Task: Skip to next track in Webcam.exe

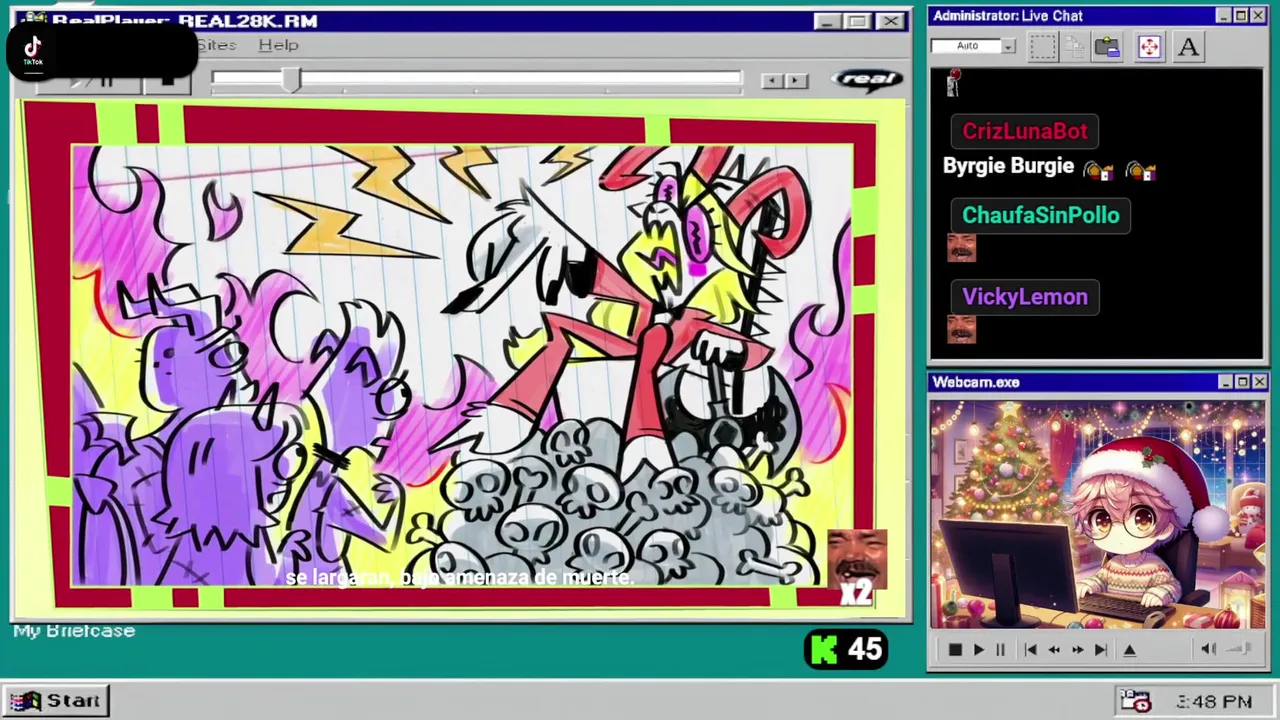Action: coord(1100,650)
